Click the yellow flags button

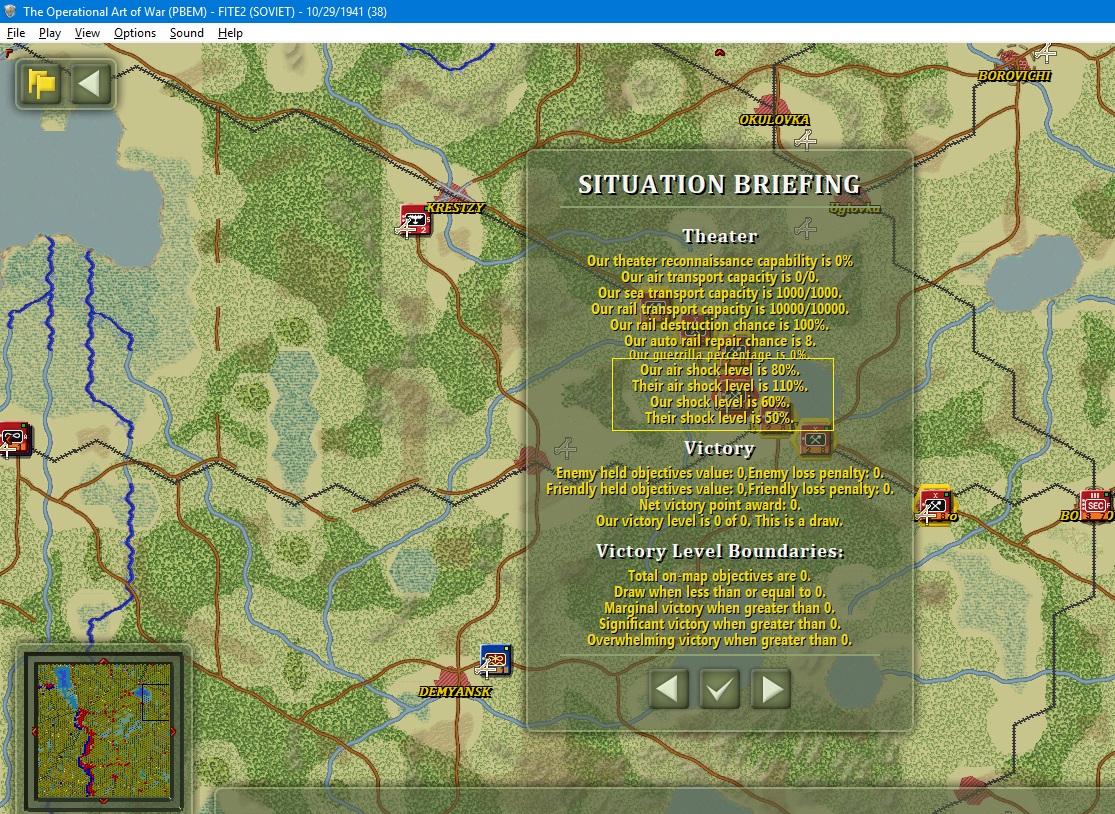[42, 84]
